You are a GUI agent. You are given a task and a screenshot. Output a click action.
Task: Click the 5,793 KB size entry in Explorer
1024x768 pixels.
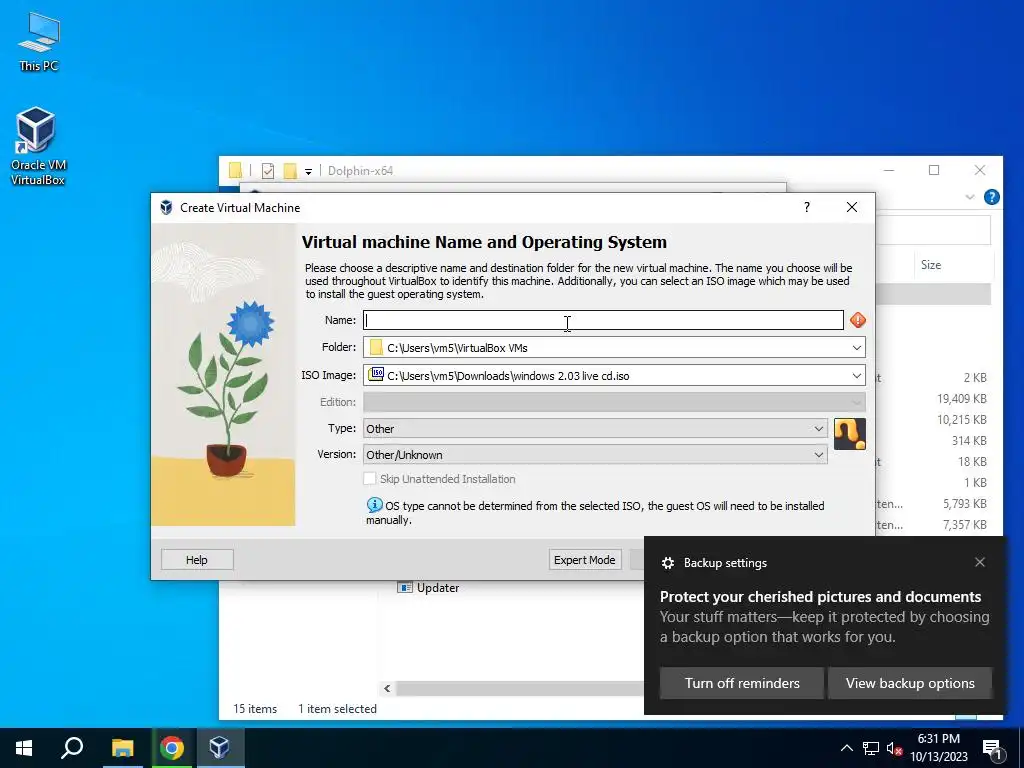(x=965, y=504)
